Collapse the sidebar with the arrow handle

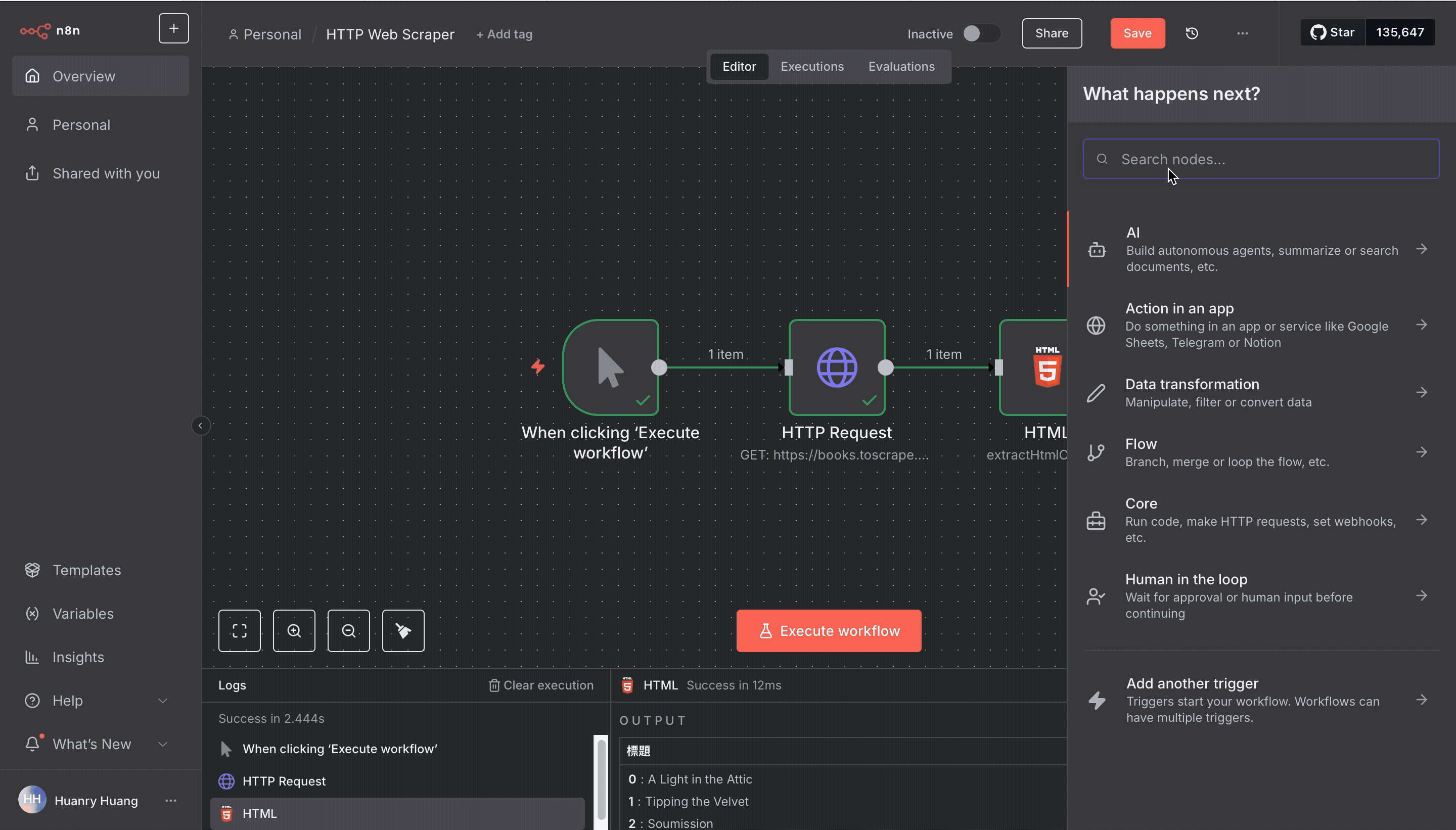[200, 426]
